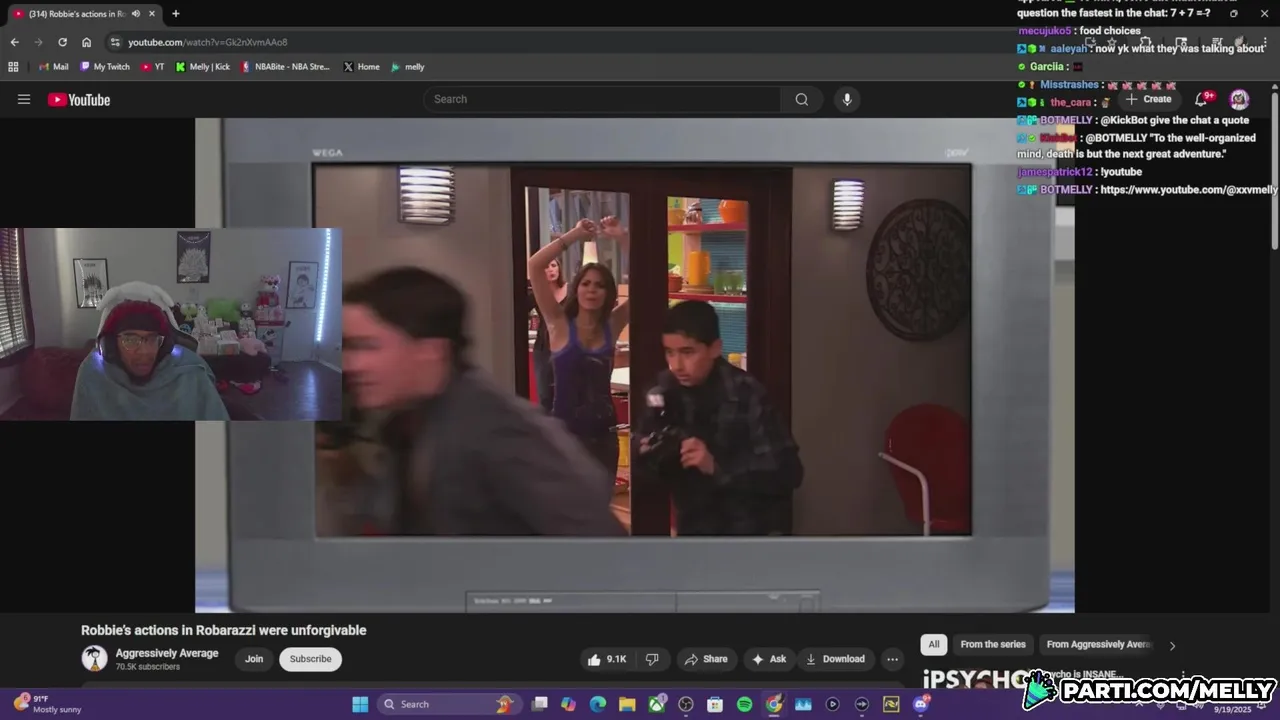This screenshot has width=1280, height=720.
Task: Open the Xbox app from the taskbar
Action: (657, 704)
